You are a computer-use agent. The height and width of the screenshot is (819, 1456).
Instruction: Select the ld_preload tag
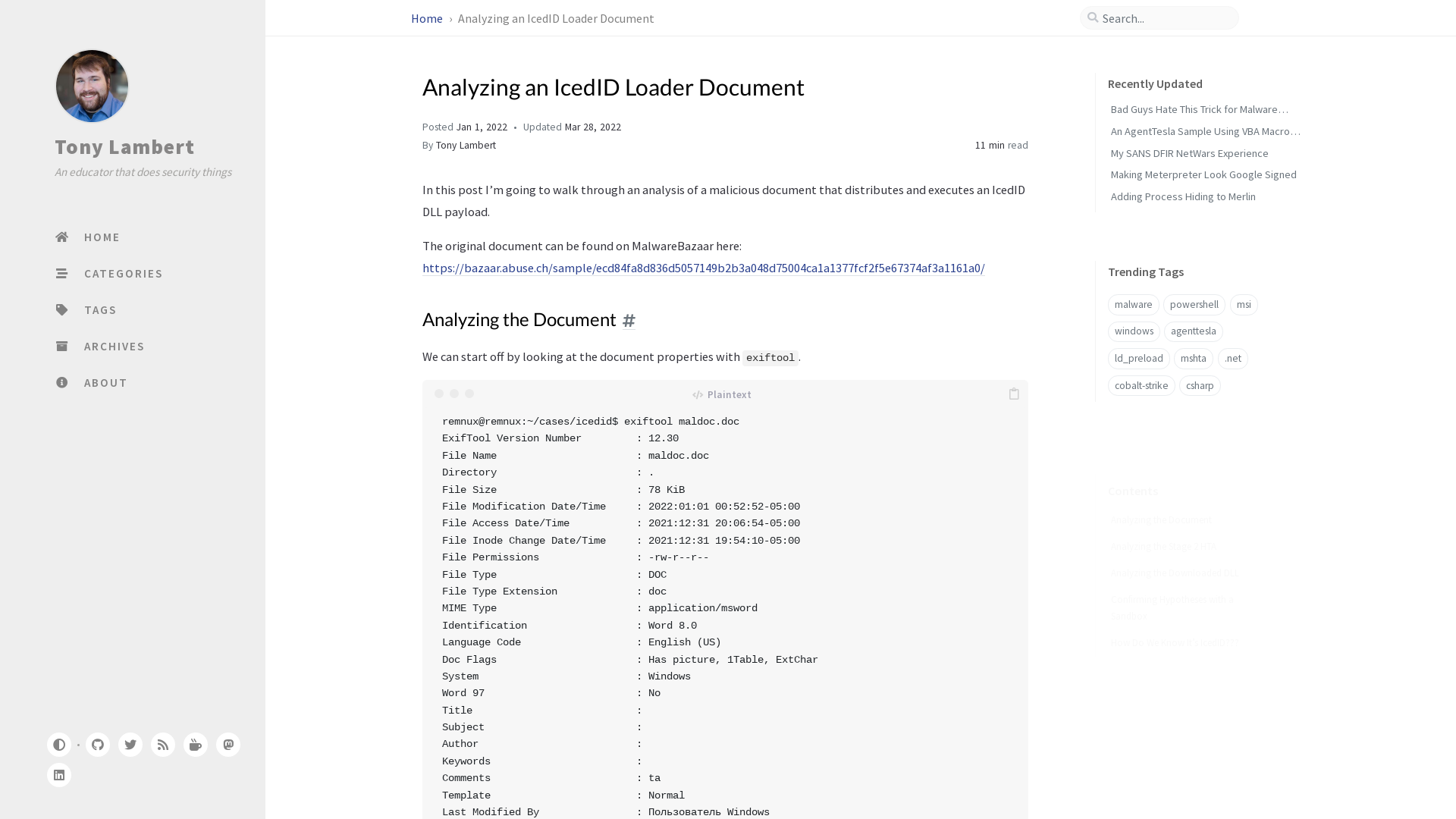click(x=1139, y=359)
